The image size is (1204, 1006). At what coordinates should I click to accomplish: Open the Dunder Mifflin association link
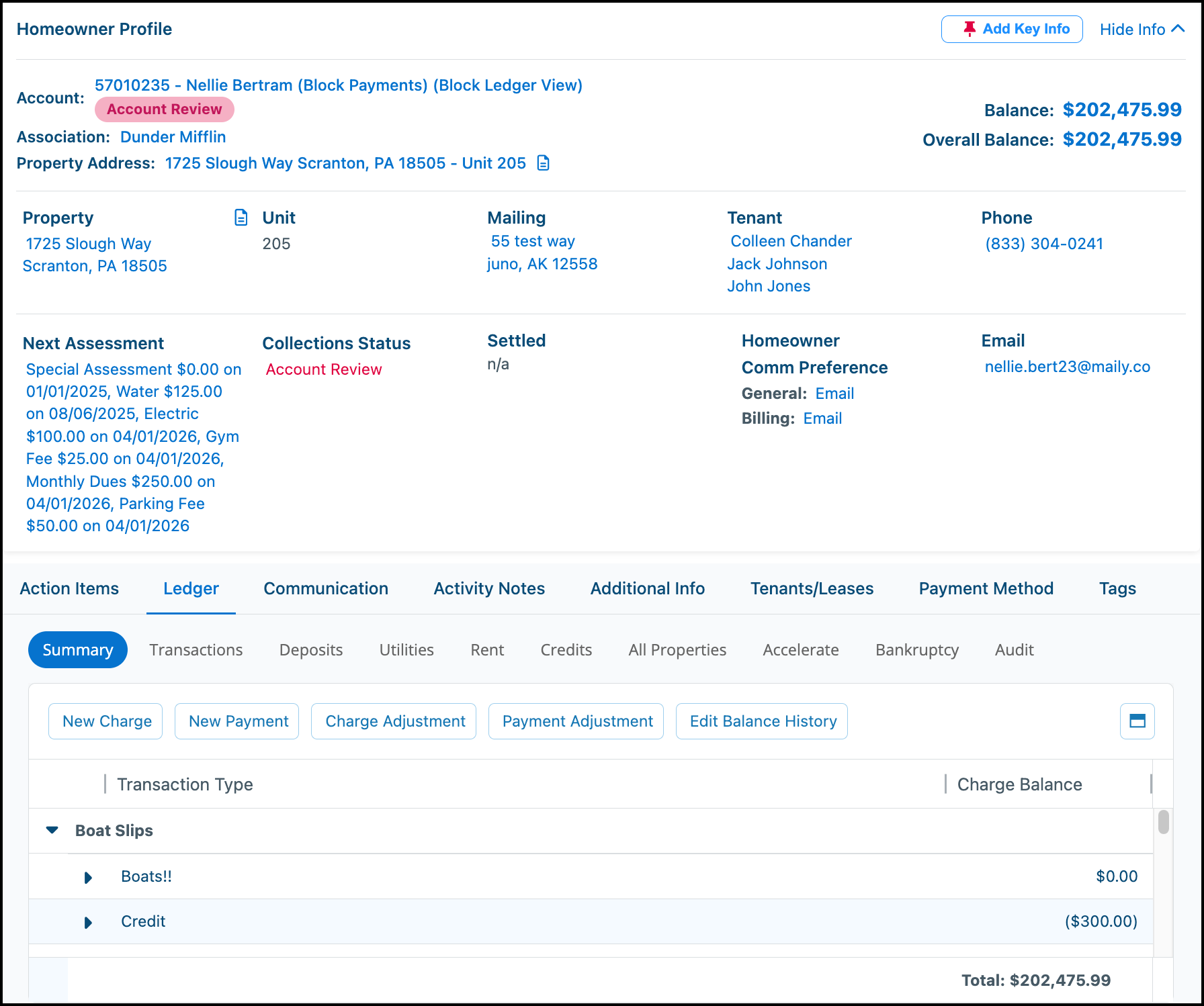pyautogui.click(x=173, y=137)
